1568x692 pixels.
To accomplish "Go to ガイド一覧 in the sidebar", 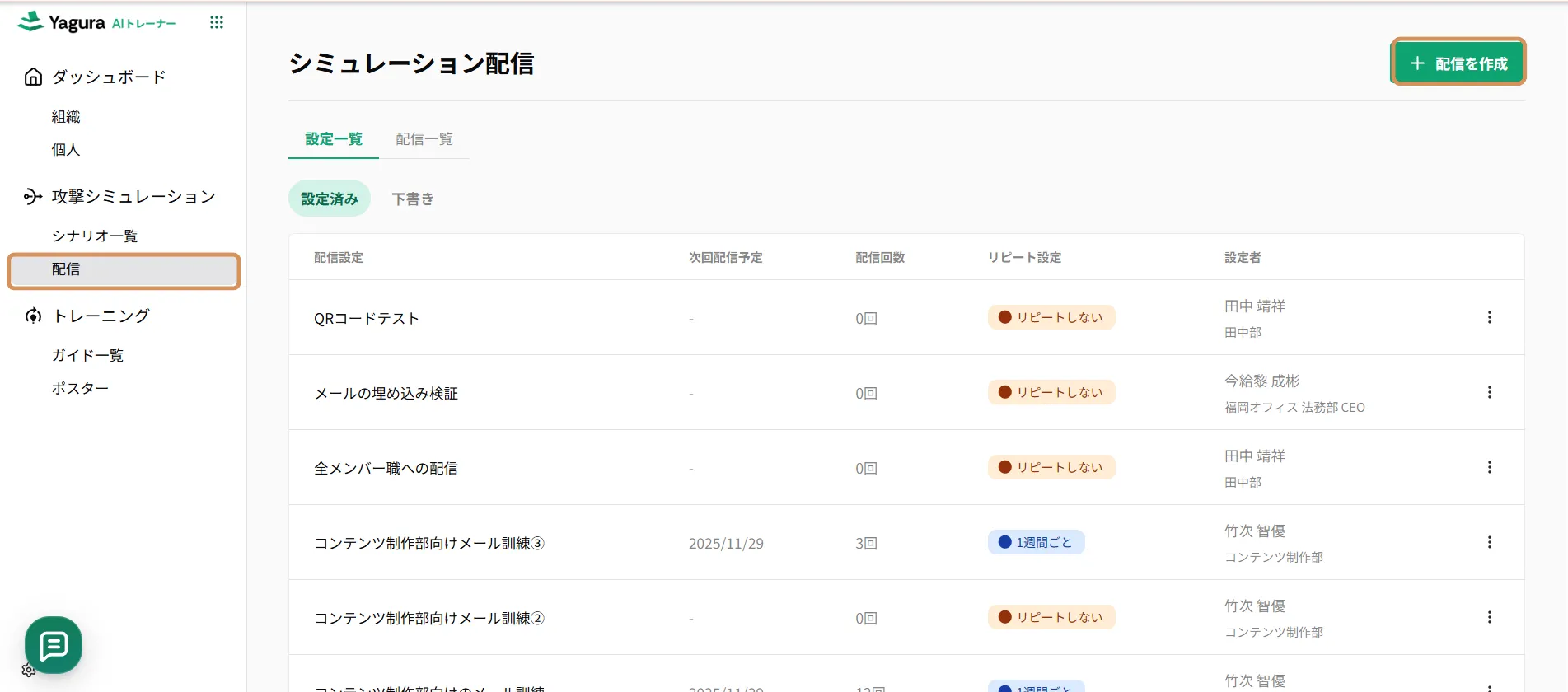I will pyautogui.click(x=87, y=355).
